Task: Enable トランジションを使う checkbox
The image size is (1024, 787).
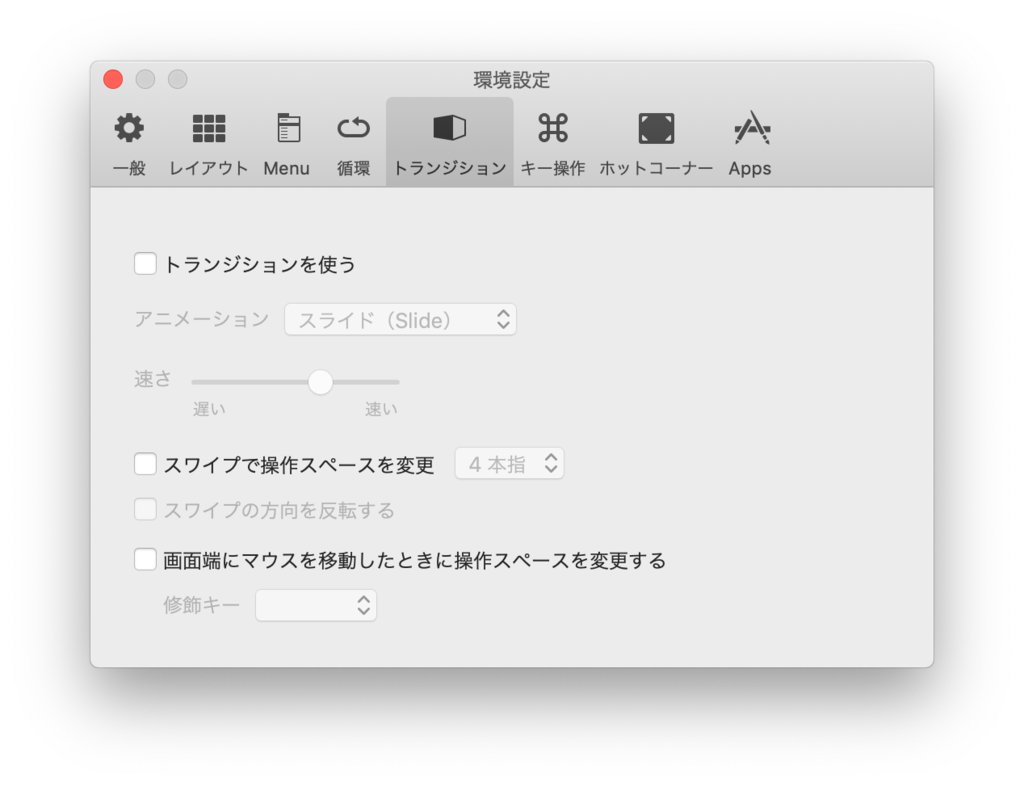Action: point(145,264)
